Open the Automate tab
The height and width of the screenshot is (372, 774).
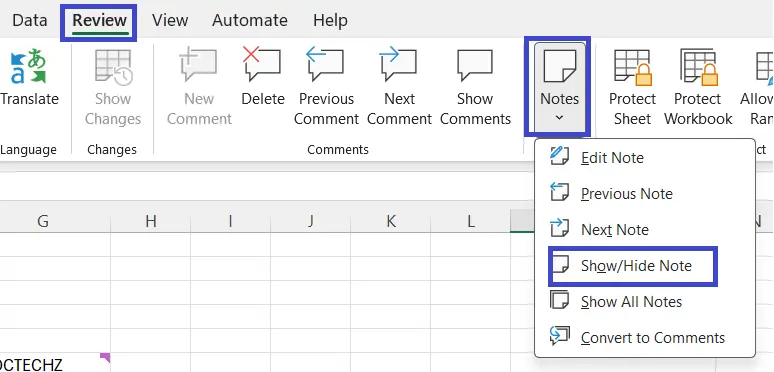pyautogui.click(x=250, y=20)
